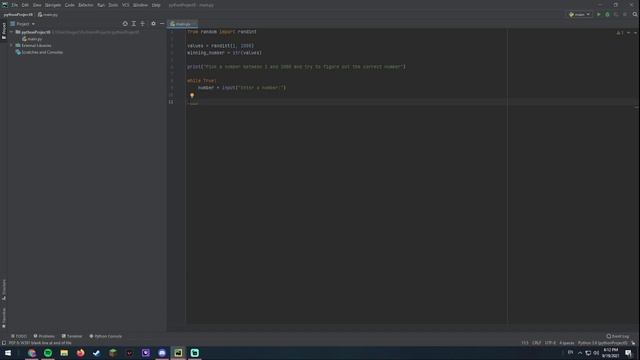The height and width of the screenshot is (360, 640).
Task: Click the green Run button
Action: [599, 14]
